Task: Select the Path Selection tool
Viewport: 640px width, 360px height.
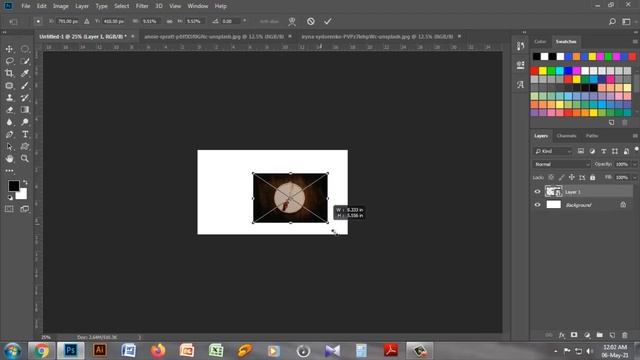Action: [x=9, y=147]
